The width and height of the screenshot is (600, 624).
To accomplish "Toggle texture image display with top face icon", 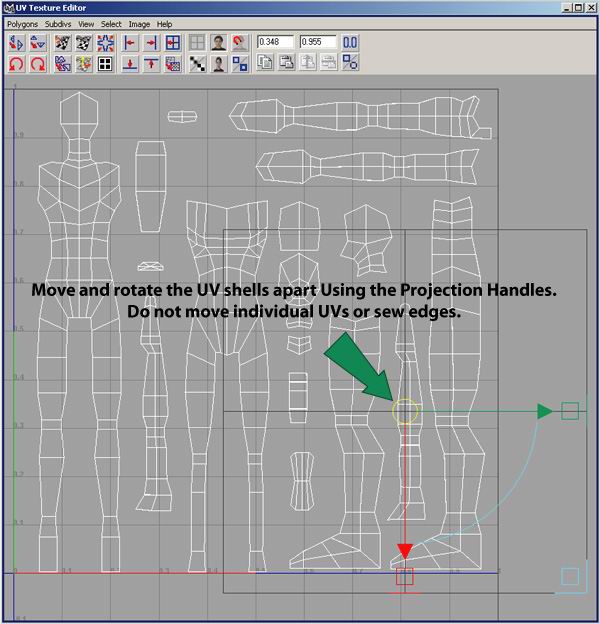I will point(219,43).
